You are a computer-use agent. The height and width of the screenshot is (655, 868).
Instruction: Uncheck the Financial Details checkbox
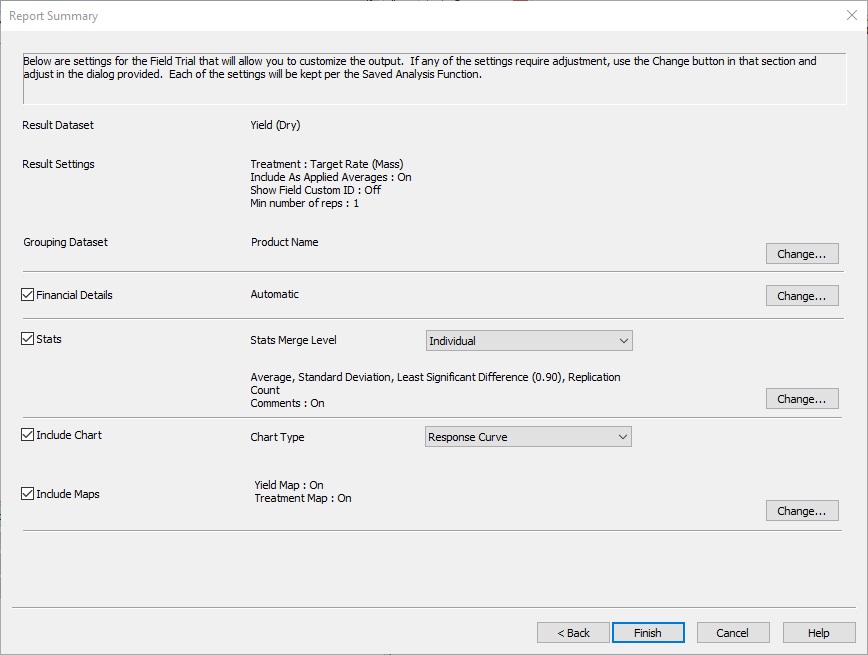pos(28,296)
